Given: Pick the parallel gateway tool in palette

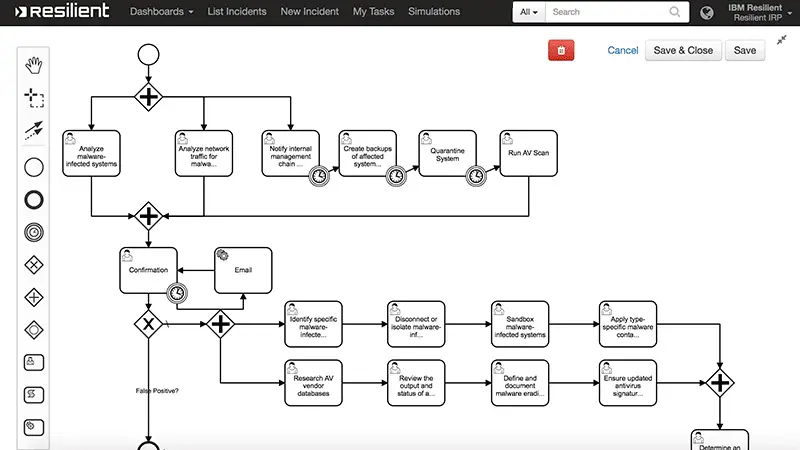Looking at the screenshot, I should 34,297.
